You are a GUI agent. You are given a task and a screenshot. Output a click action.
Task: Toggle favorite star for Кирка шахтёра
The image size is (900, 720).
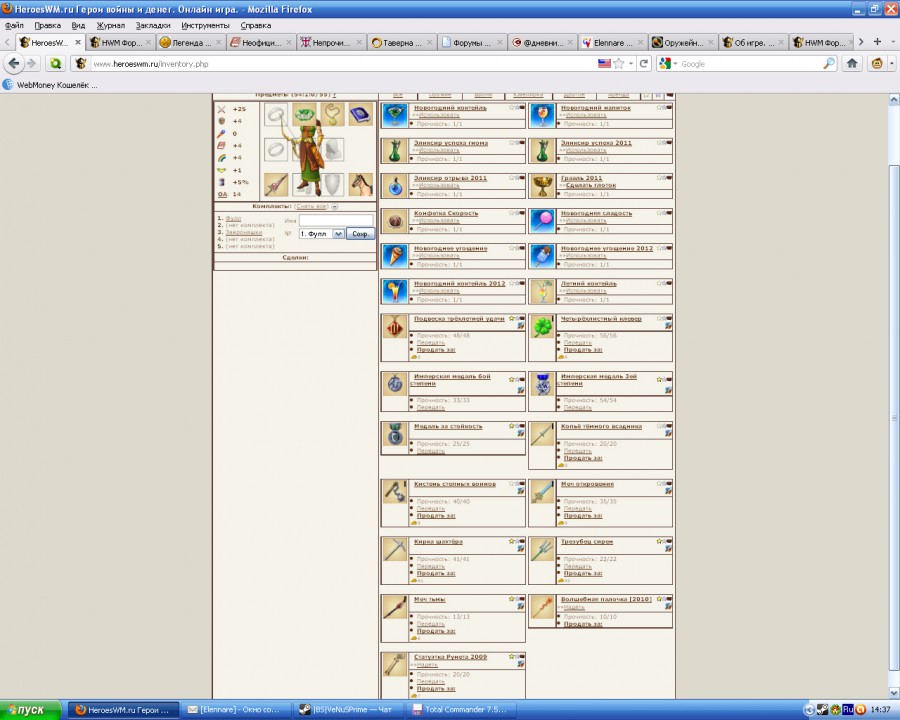(x=511, y=541)
